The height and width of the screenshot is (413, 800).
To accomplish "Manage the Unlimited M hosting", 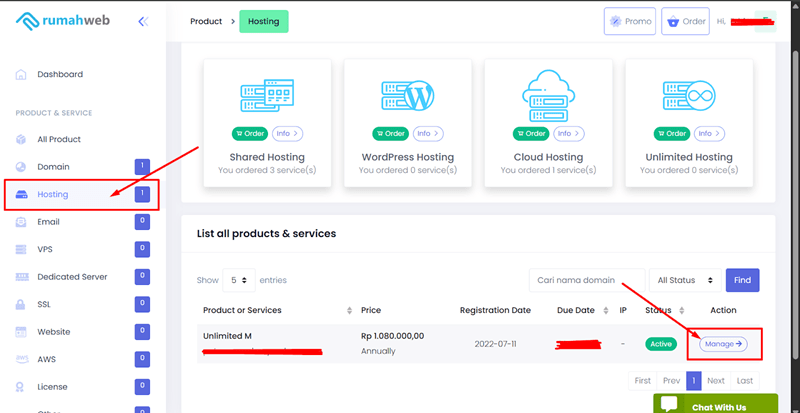I will tap(723, 344).
